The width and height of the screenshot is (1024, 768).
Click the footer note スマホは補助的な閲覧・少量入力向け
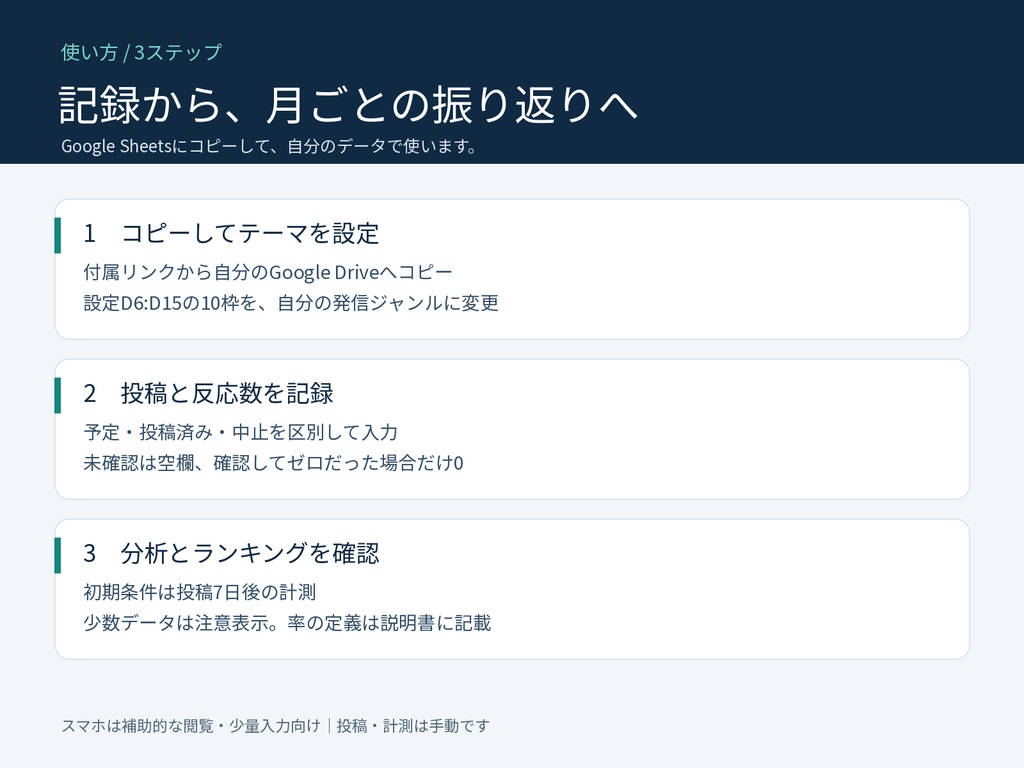[x=191, y=726]
